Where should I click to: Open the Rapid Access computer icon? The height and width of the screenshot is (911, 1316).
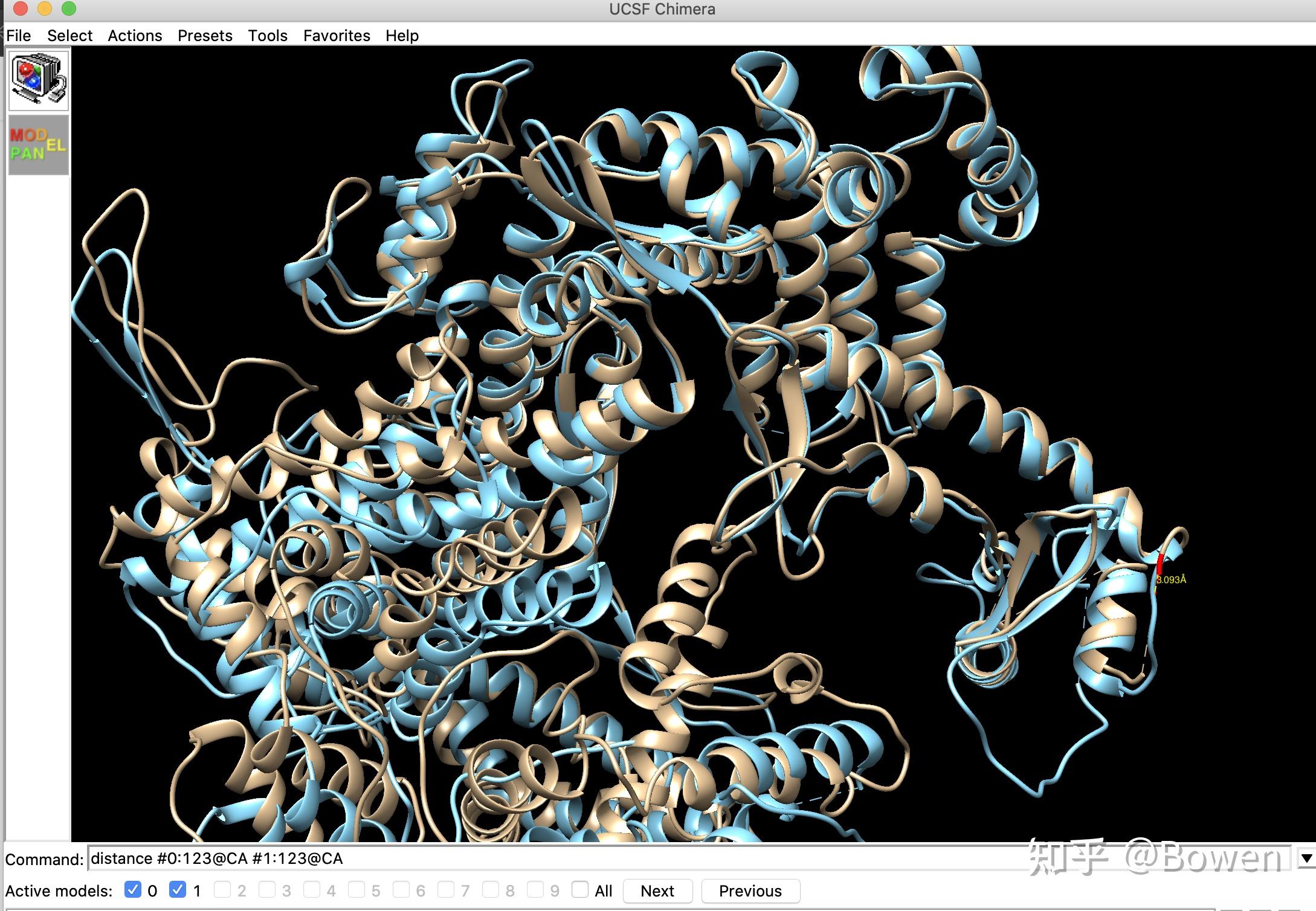[x=39, y=80]
